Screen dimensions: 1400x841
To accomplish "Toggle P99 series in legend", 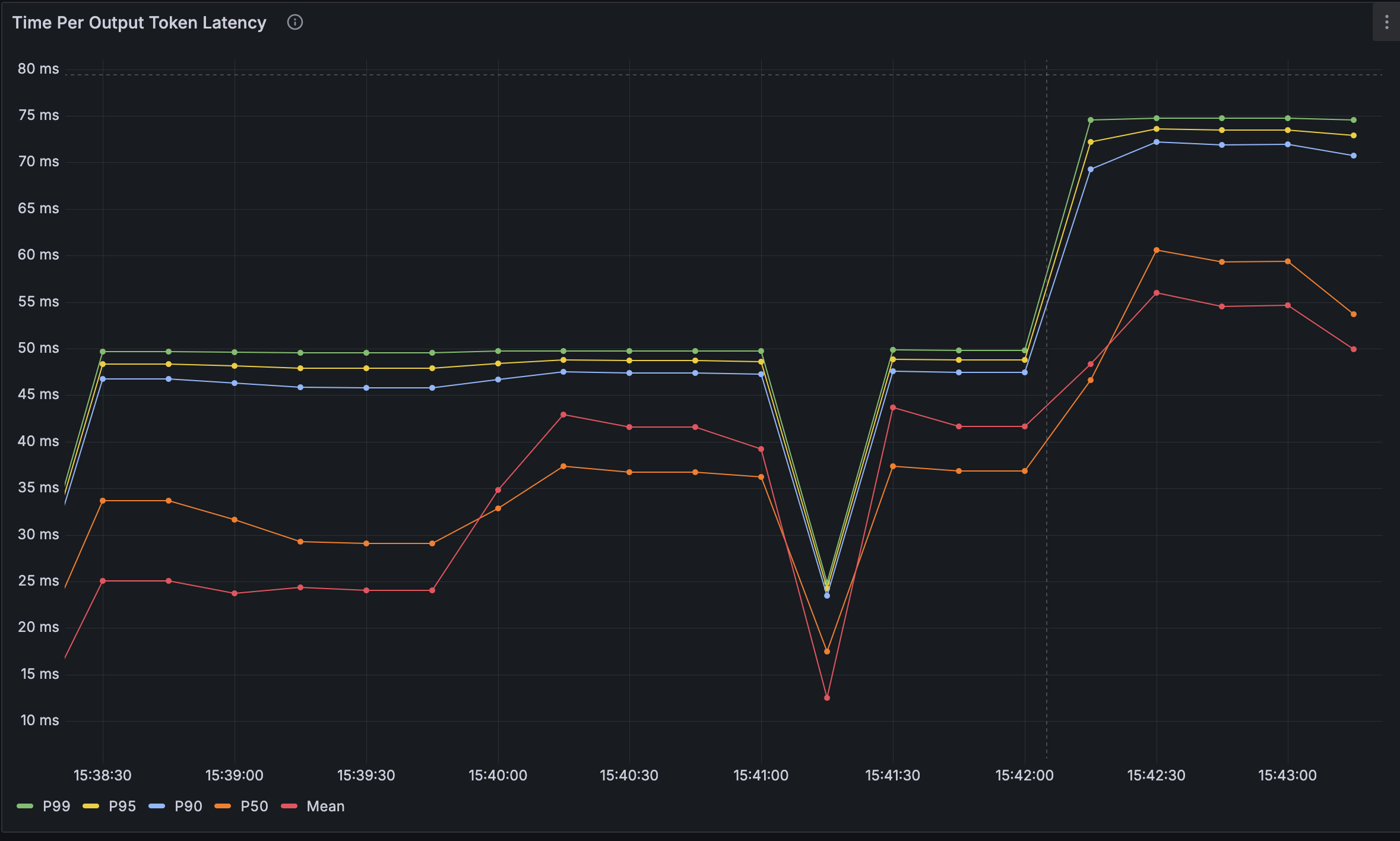I will tap(56, 806).
